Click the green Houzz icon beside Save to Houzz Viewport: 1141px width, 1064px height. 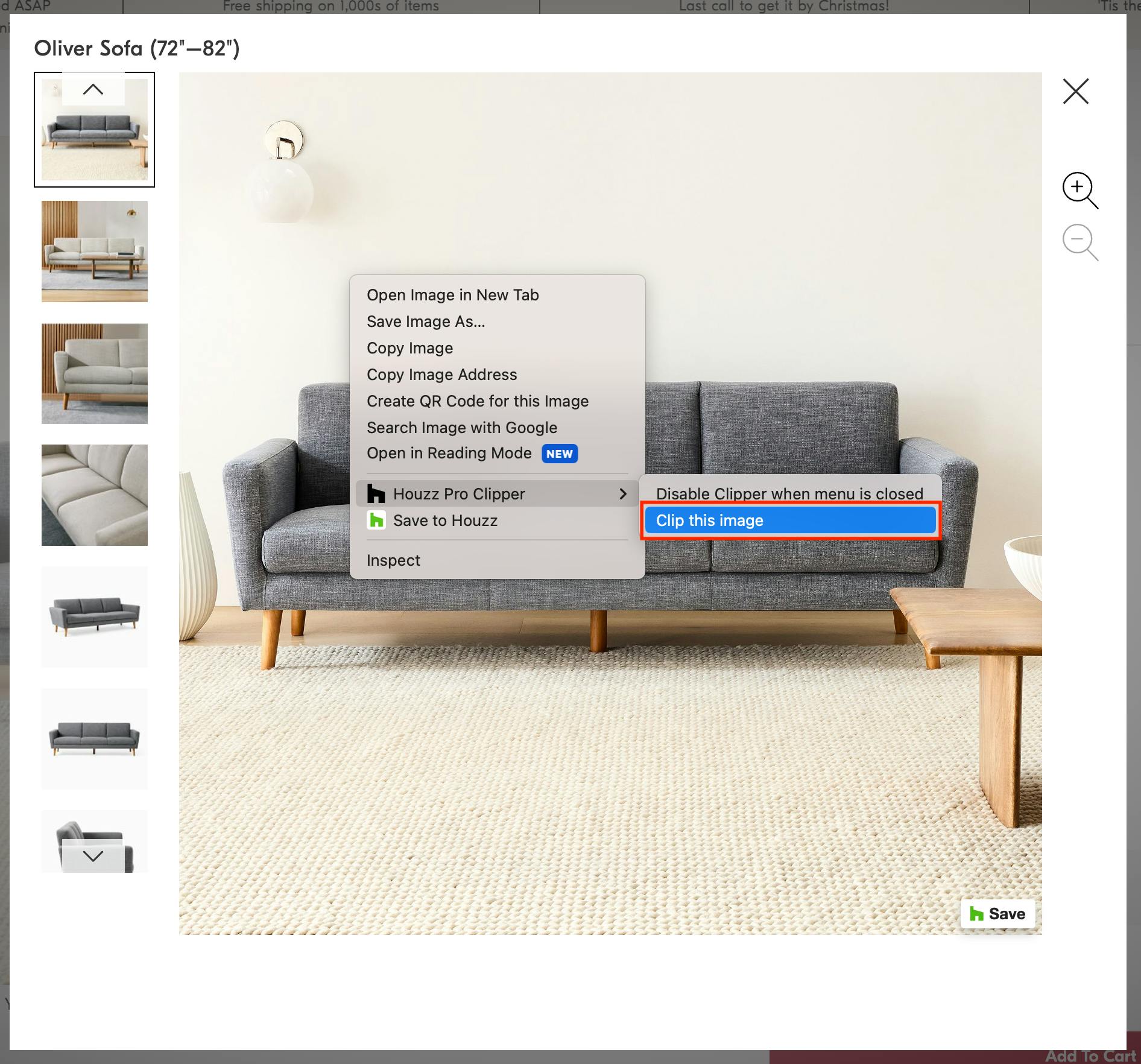376,521
